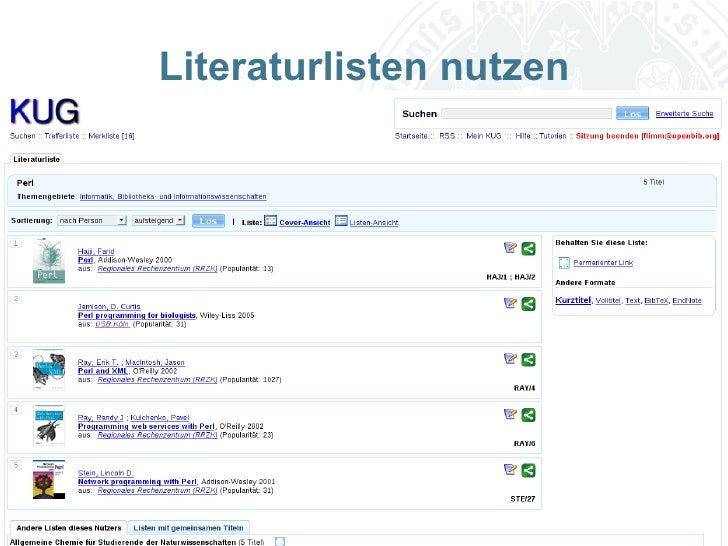Open author link Ray, Erik T.
Screen dimensions: 728x546
tap(98, 362)
